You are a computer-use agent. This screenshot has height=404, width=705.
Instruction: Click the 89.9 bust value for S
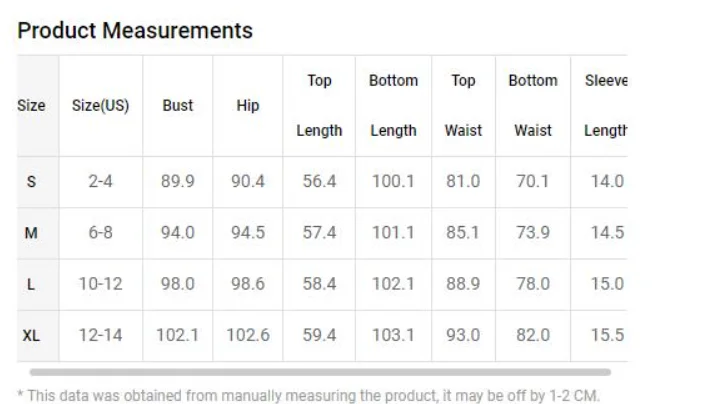point(178,182)
